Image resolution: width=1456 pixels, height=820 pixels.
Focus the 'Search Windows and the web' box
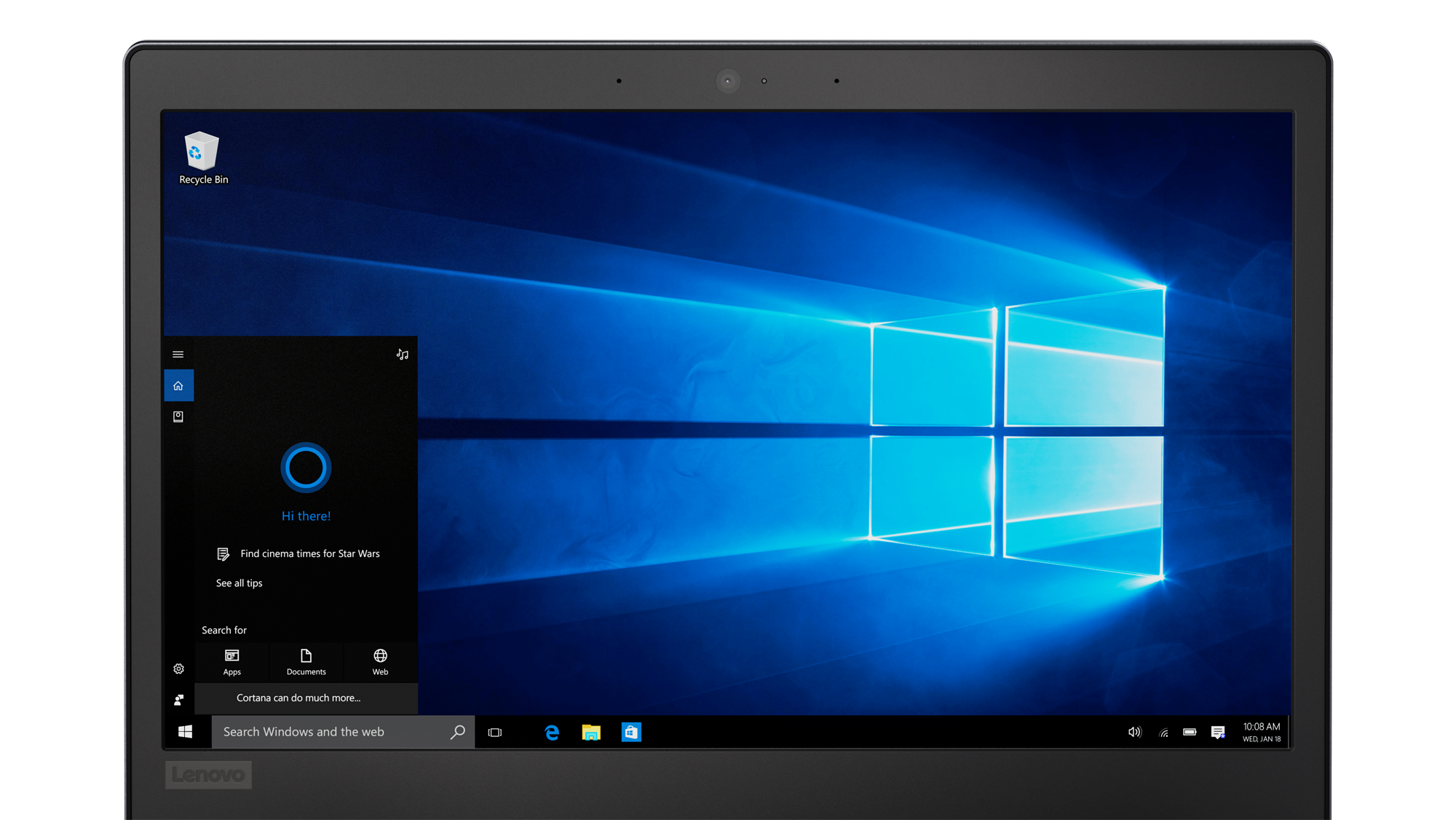point(343,732)
